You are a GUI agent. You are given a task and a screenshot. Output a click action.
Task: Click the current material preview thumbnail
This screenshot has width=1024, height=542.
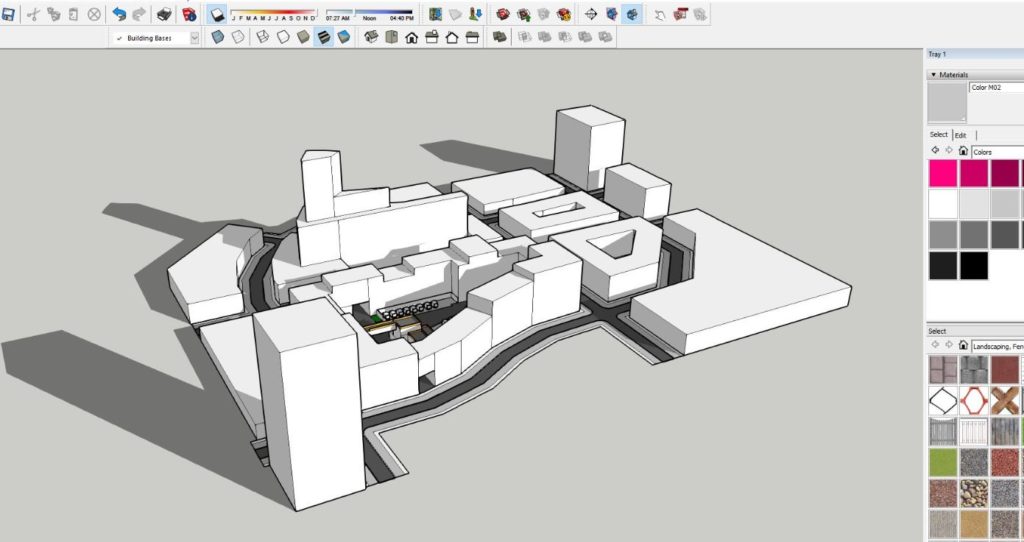click(x=947, y=103)
